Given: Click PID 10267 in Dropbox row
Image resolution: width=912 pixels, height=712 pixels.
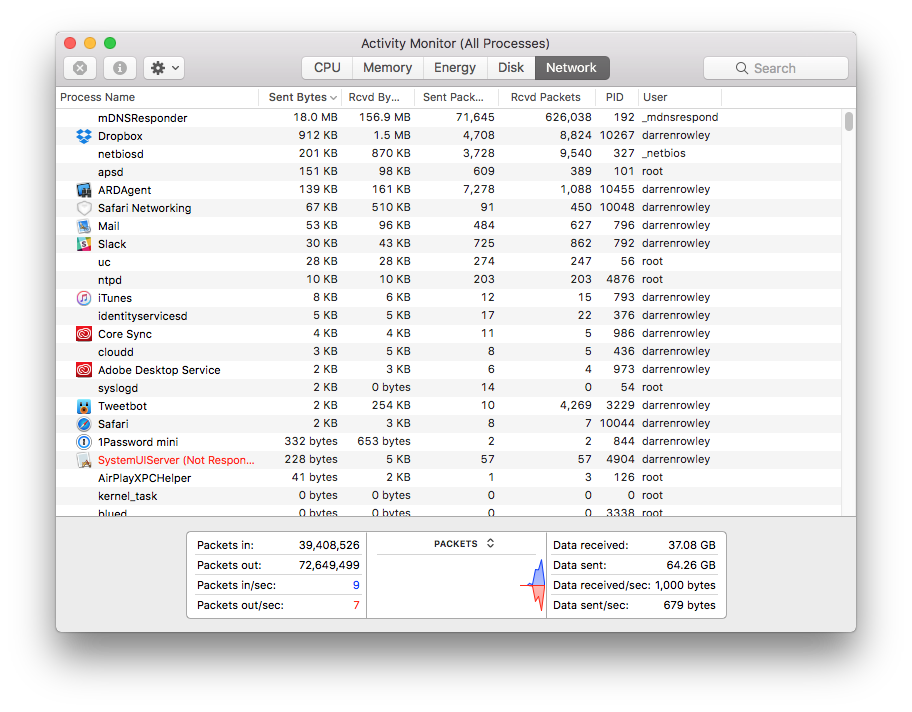Looking at the screenshot, I should 617,136.
